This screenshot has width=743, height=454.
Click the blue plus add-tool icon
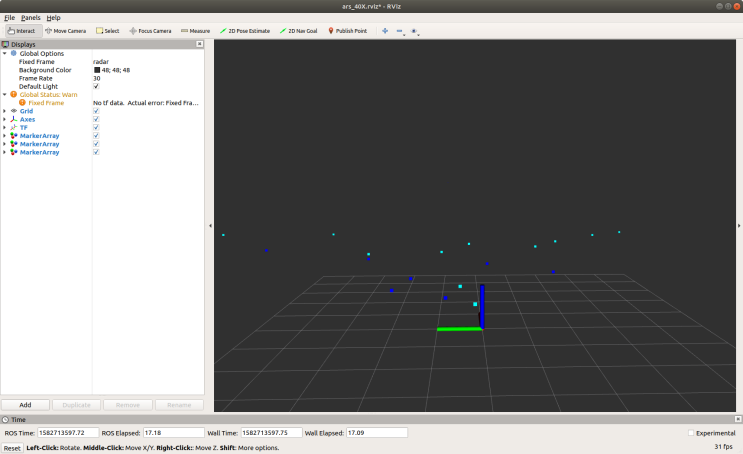(x=386, y=31)
